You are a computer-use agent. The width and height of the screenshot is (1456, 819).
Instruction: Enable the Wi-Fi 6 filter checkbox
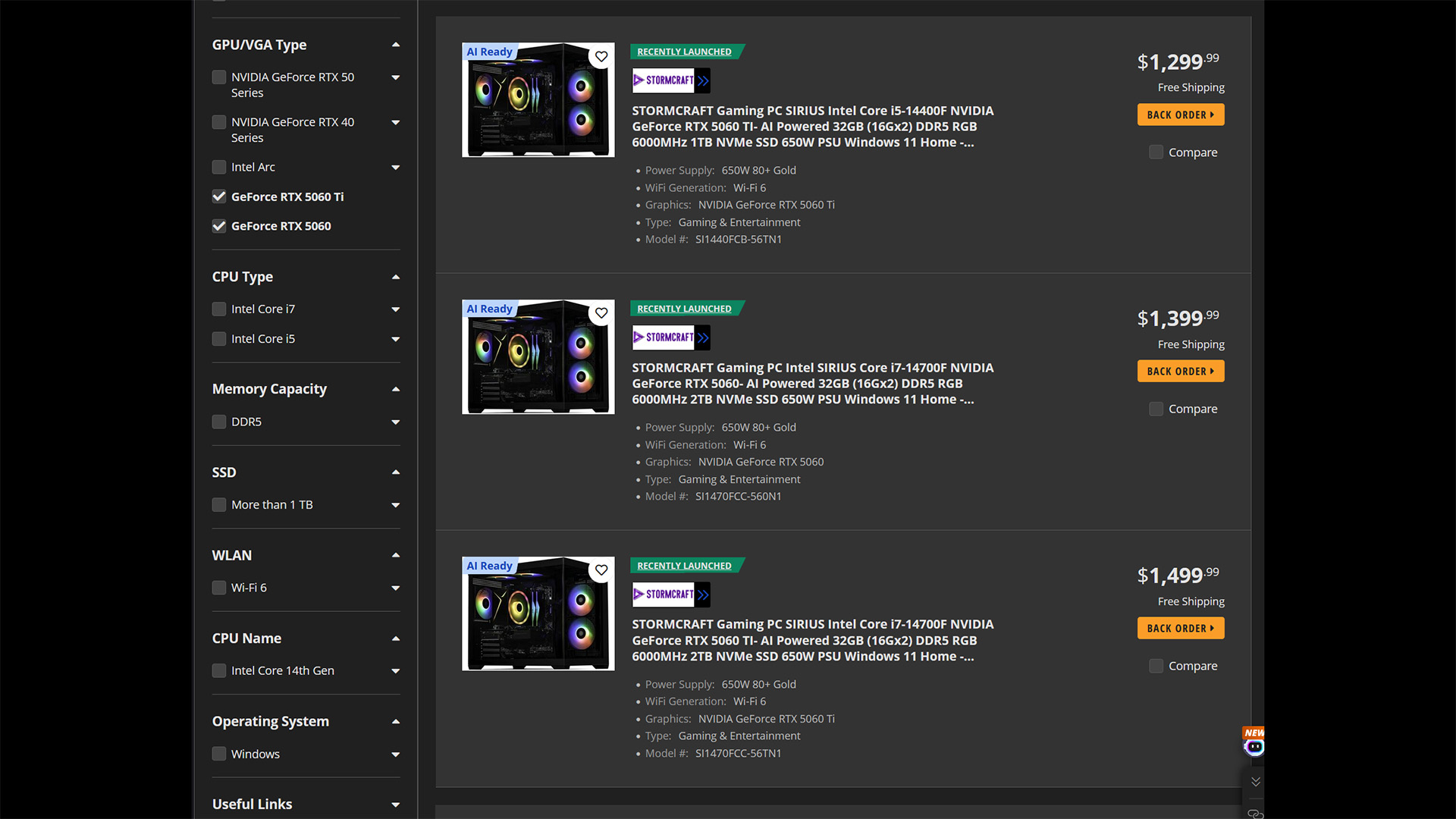pos(219,588)
